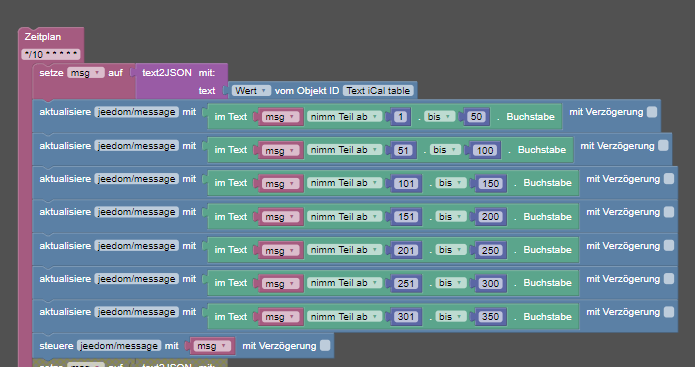Open the msg variable dropdown in the setze block
Image resolution: width=695 pixels, height=367 pixels.
[x=86, y=73]
